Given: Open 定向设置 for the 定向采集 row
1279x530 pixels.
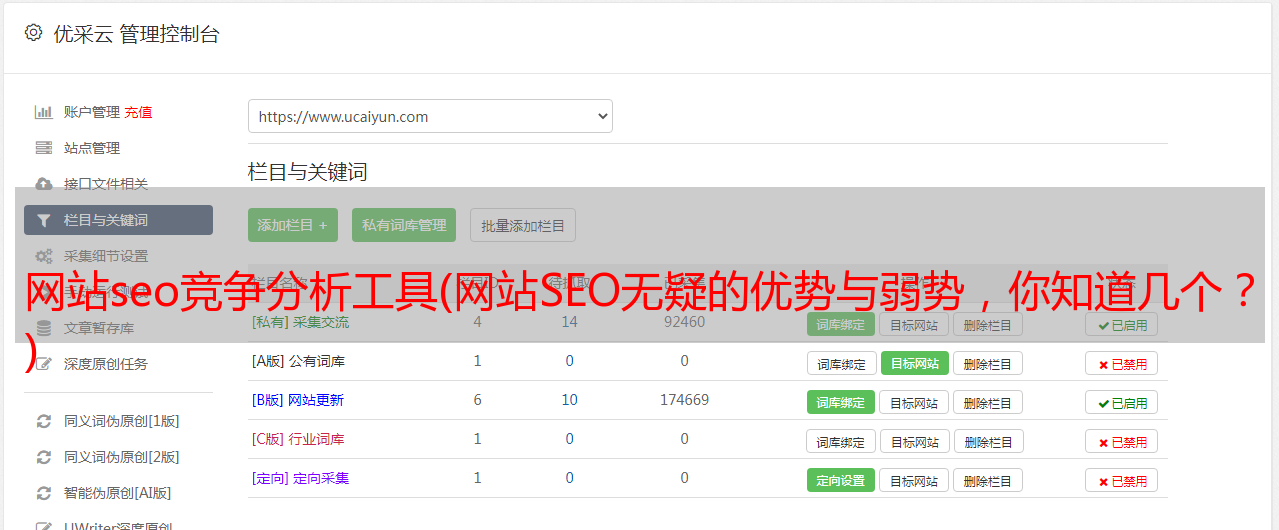Looking at the screenshot, I should (x=841, y=480).
